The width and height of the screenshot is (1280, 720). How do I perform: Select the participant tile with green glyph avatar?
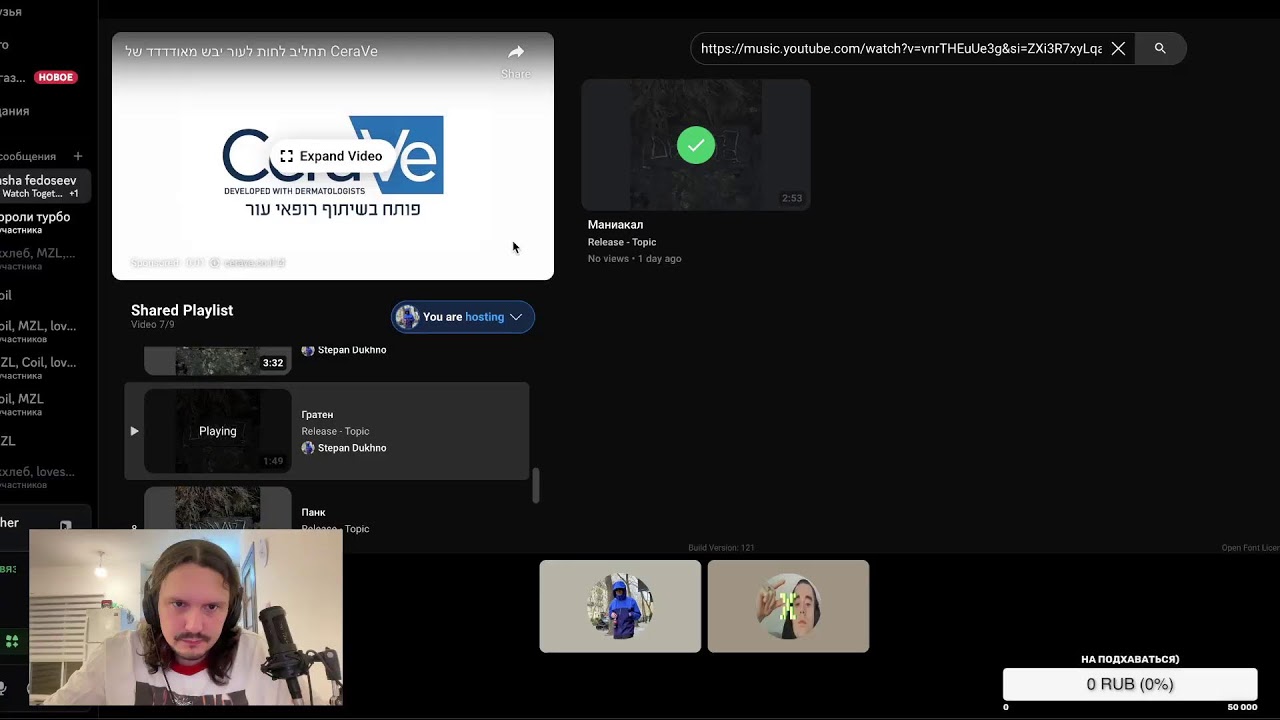click(788, 606)
